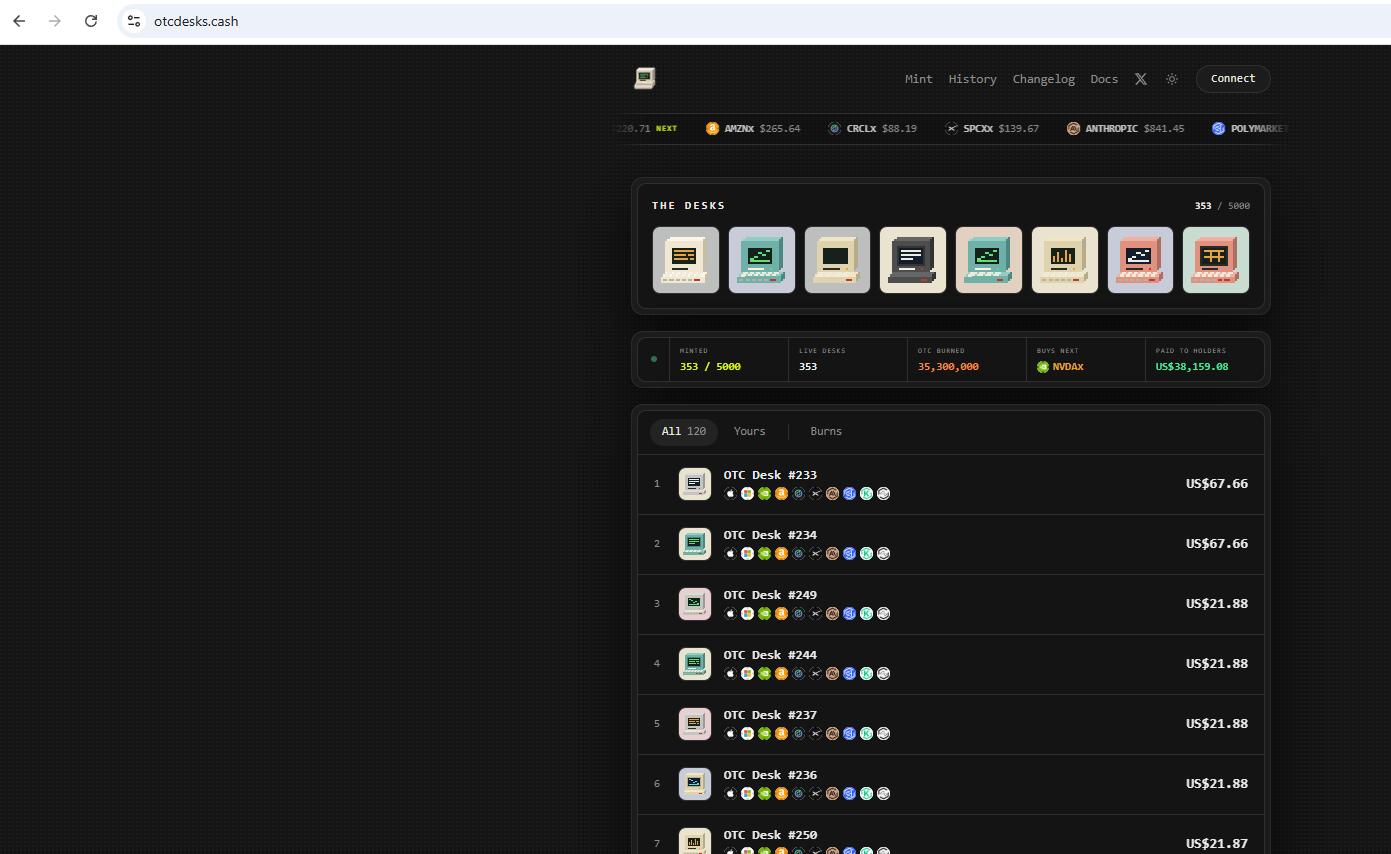Image resolution: width=1391 pixels, height=854 pixels.
Task: Click the dark gray computer desk thumbnail
Action: click(x=913, y=260)
